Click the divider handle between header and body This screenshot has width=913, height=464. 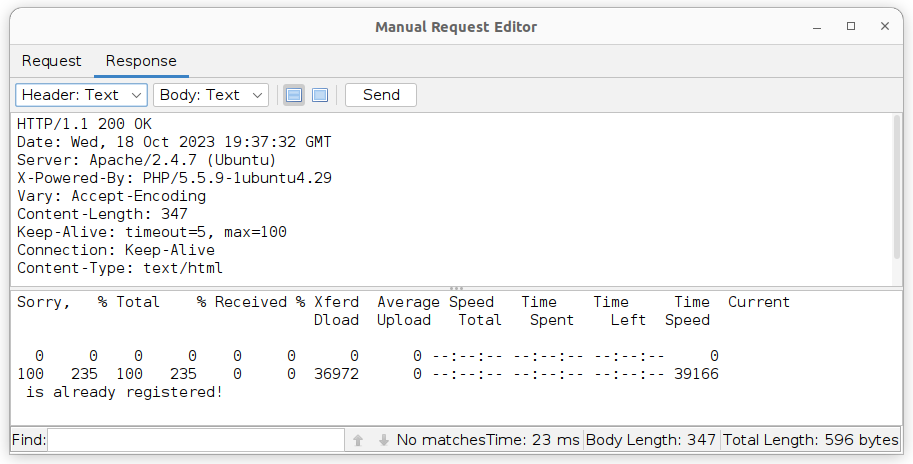(456, 288)
